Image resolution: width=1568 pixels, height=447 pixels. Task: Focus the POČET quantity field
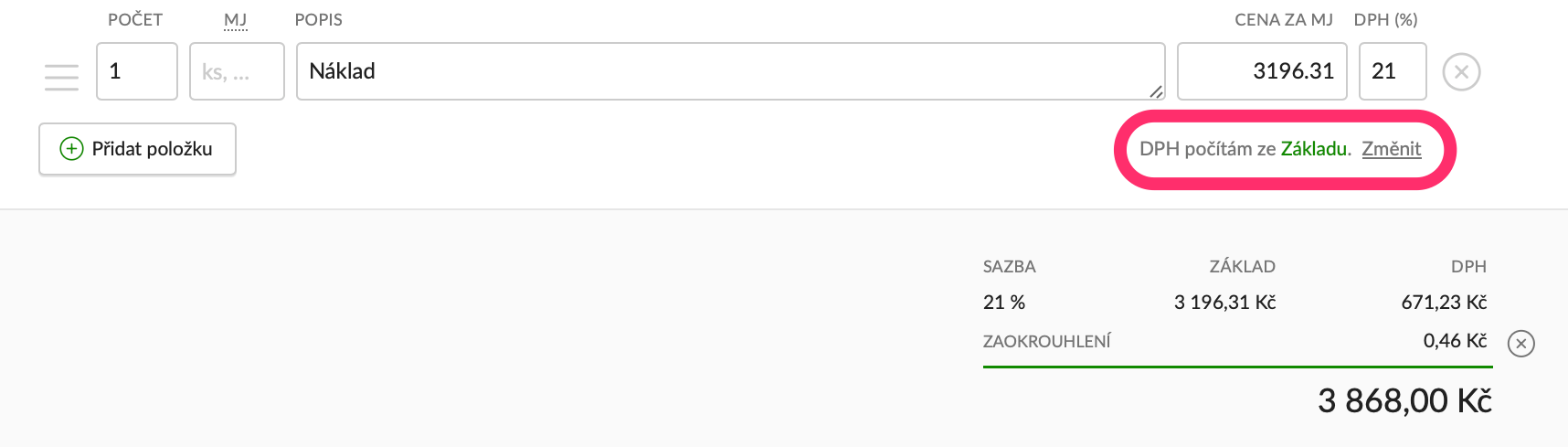click(x=136, y=71)
